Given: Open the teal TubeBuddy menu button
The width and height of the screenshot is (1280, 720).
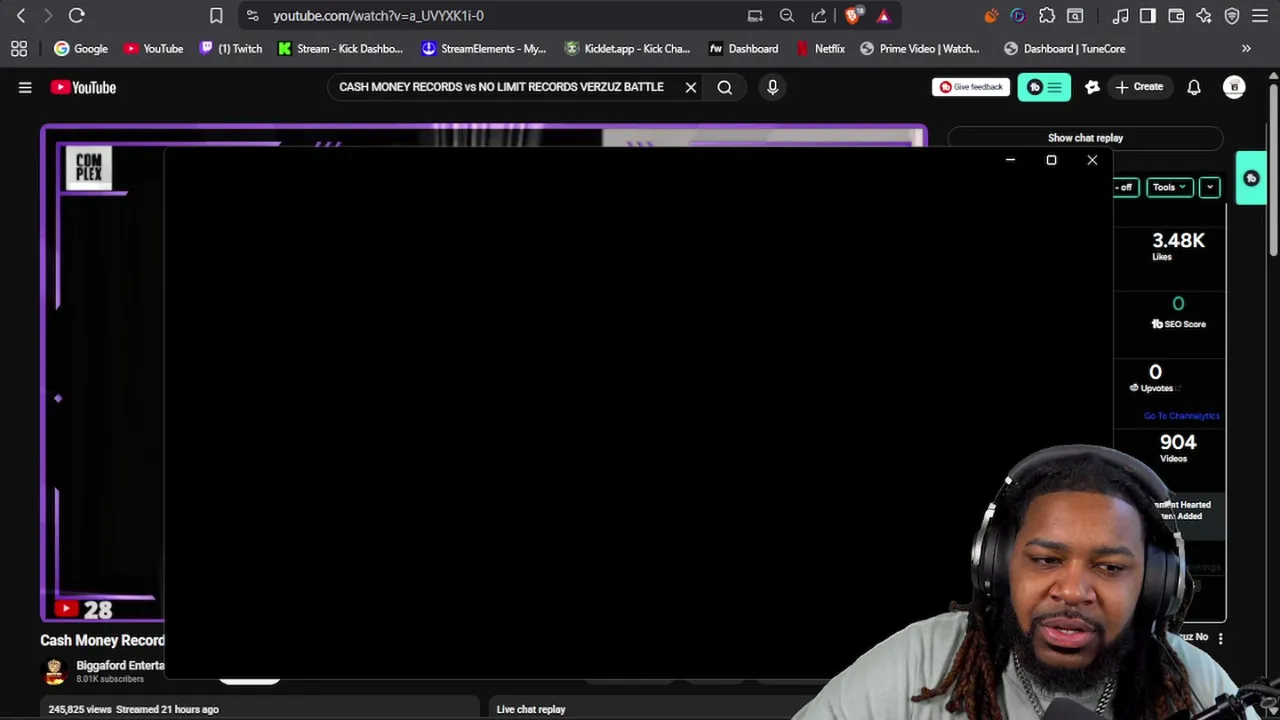Looking at the screenshot, I should click(1044, 87).
